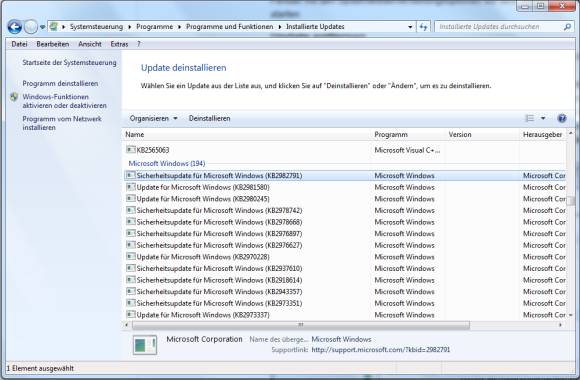Select Sicherheitsupdate KB2976897 row
The image size is (580, 380).
coord(345,233)
